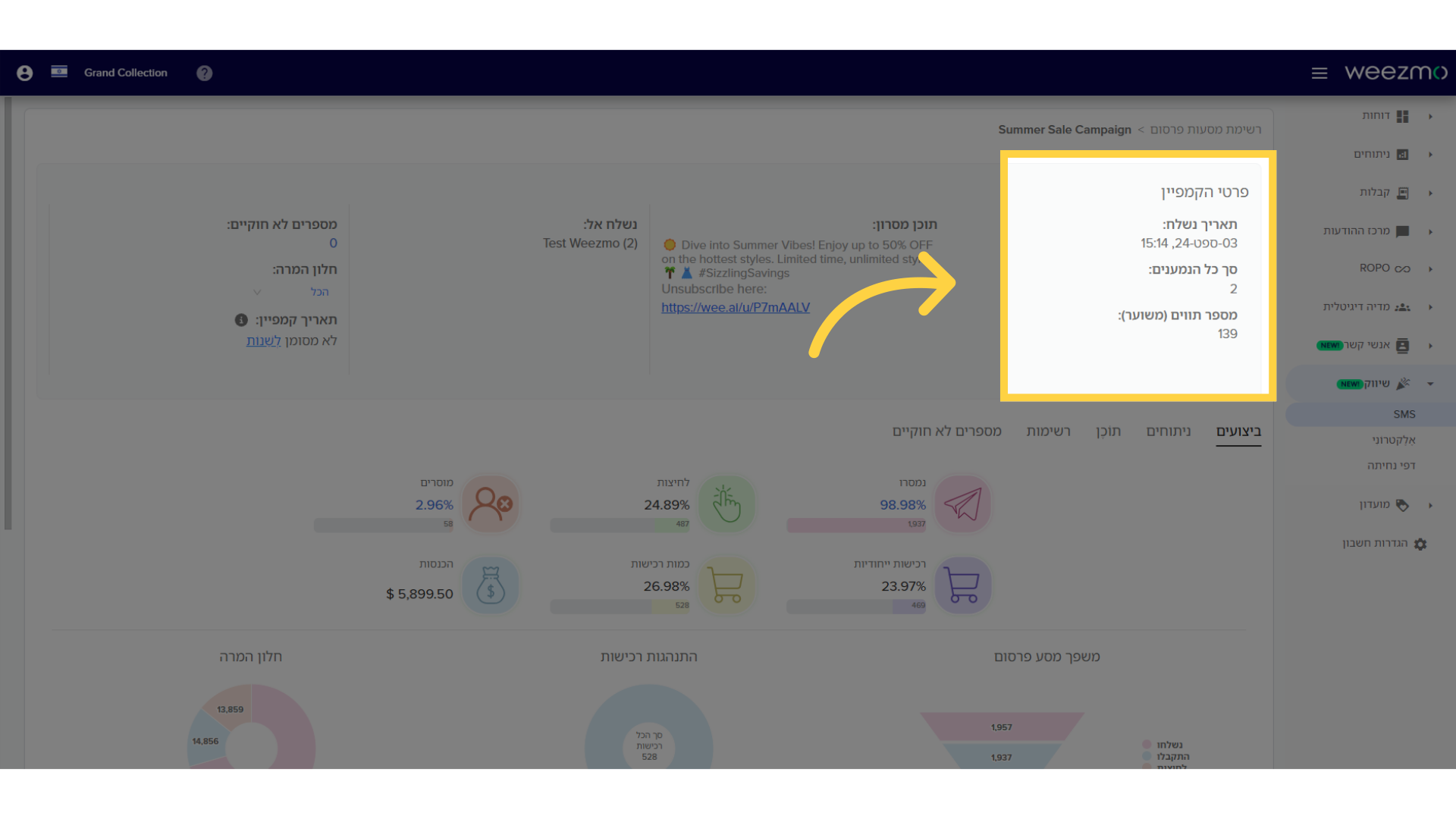
Task: Select SMS in the marketing submenu
Action: (x=1404, y=415)
